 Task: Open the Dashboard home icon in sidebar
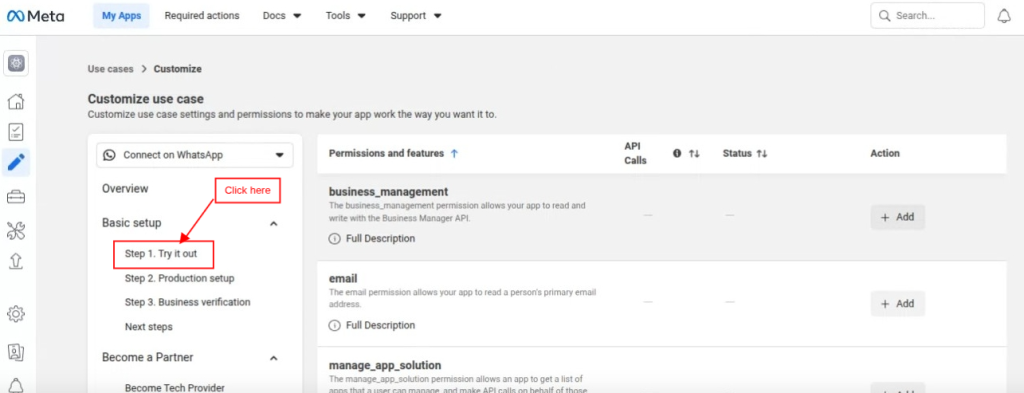(16, 101)
